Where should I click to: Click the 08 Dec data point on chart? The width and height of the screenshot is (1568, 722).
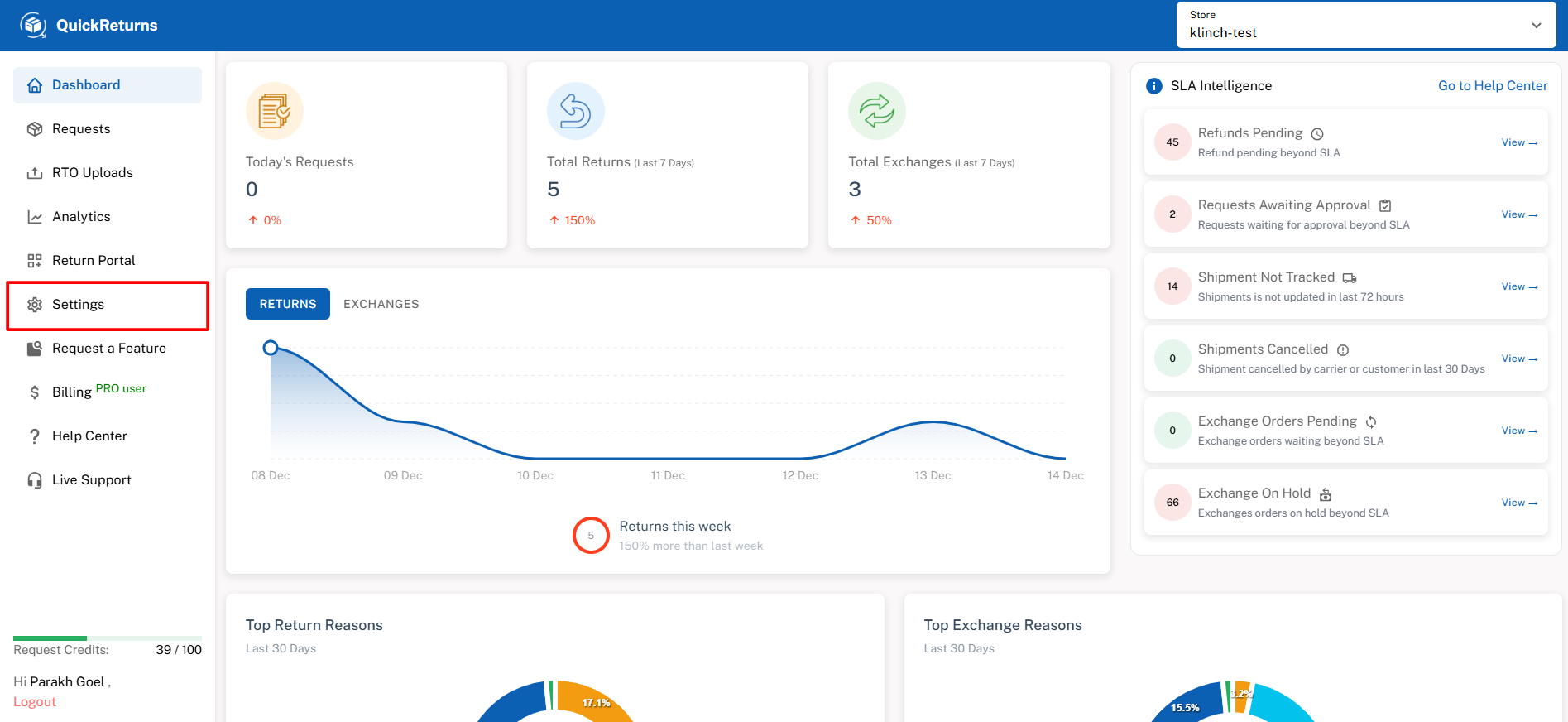pos(271,348)
